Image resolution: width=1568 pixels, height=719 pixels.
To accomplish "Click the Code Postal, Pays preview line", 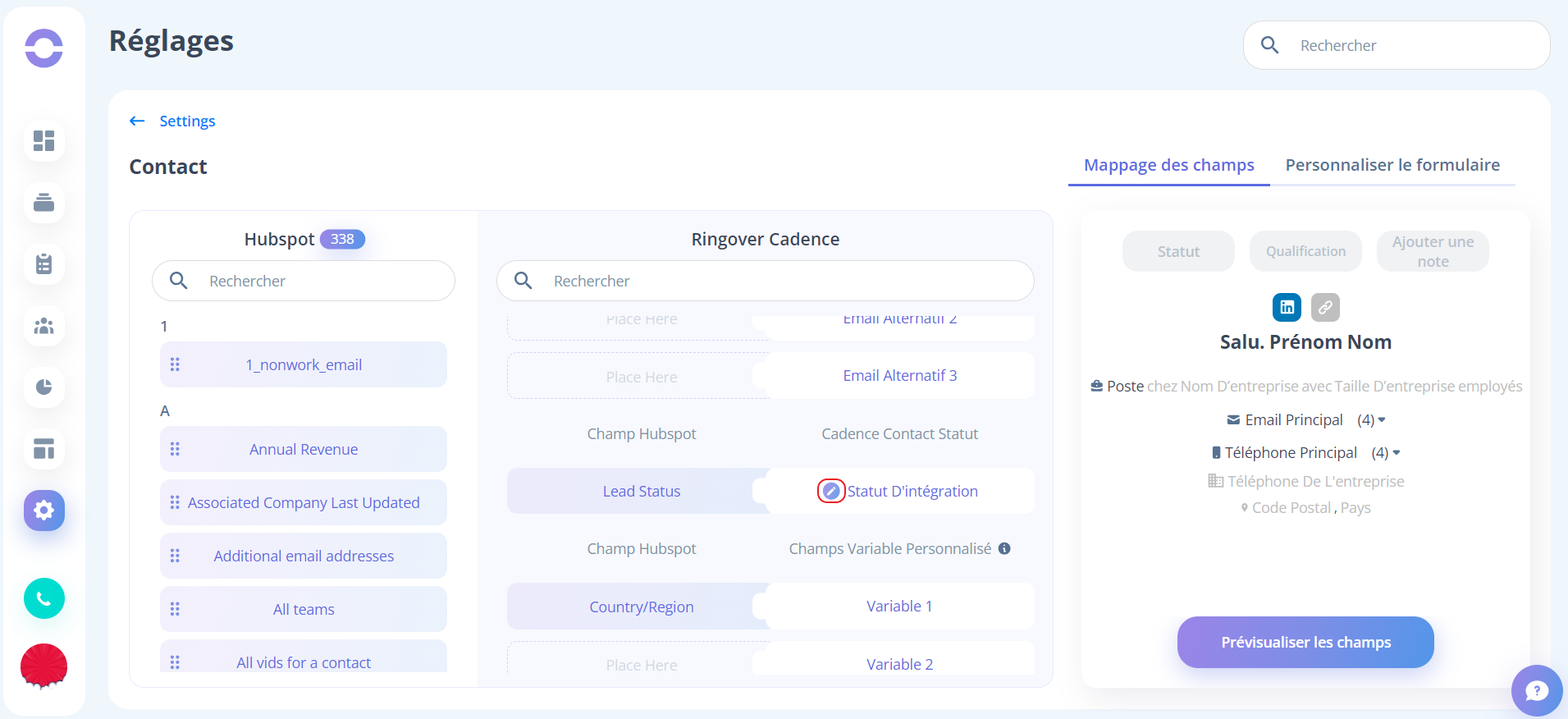I will 1305,507.
